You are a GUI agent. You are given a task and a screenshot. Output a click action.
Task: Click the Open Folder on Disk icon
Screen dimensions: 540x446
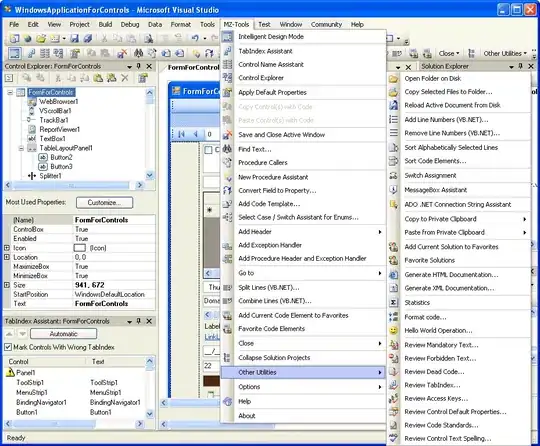pyautogui.click(x=394, y=79)
